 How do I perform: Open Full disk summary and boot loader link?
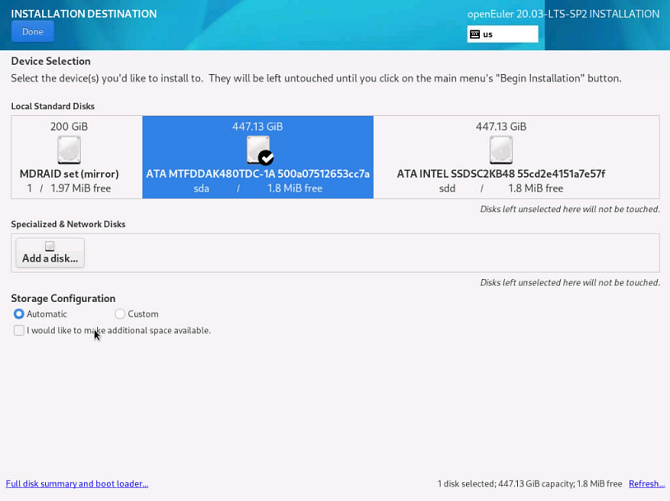coord(77,484)
